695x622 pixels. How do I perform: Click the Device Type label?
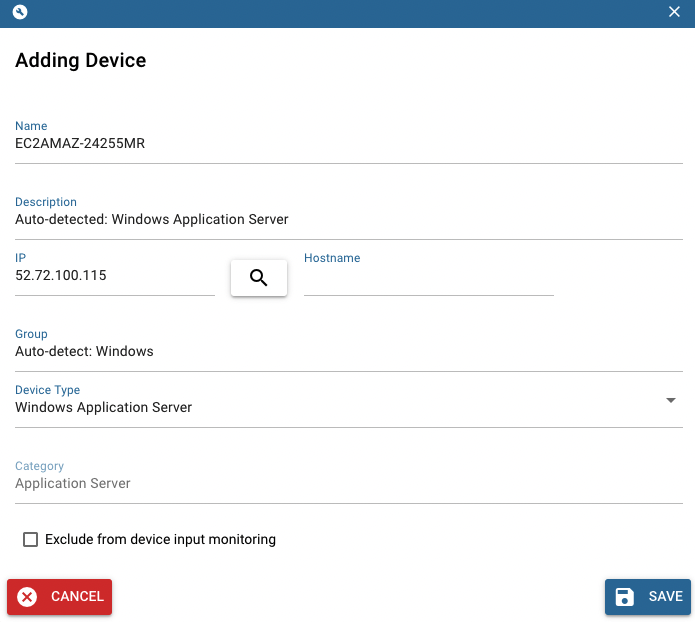tap(47, 390)
